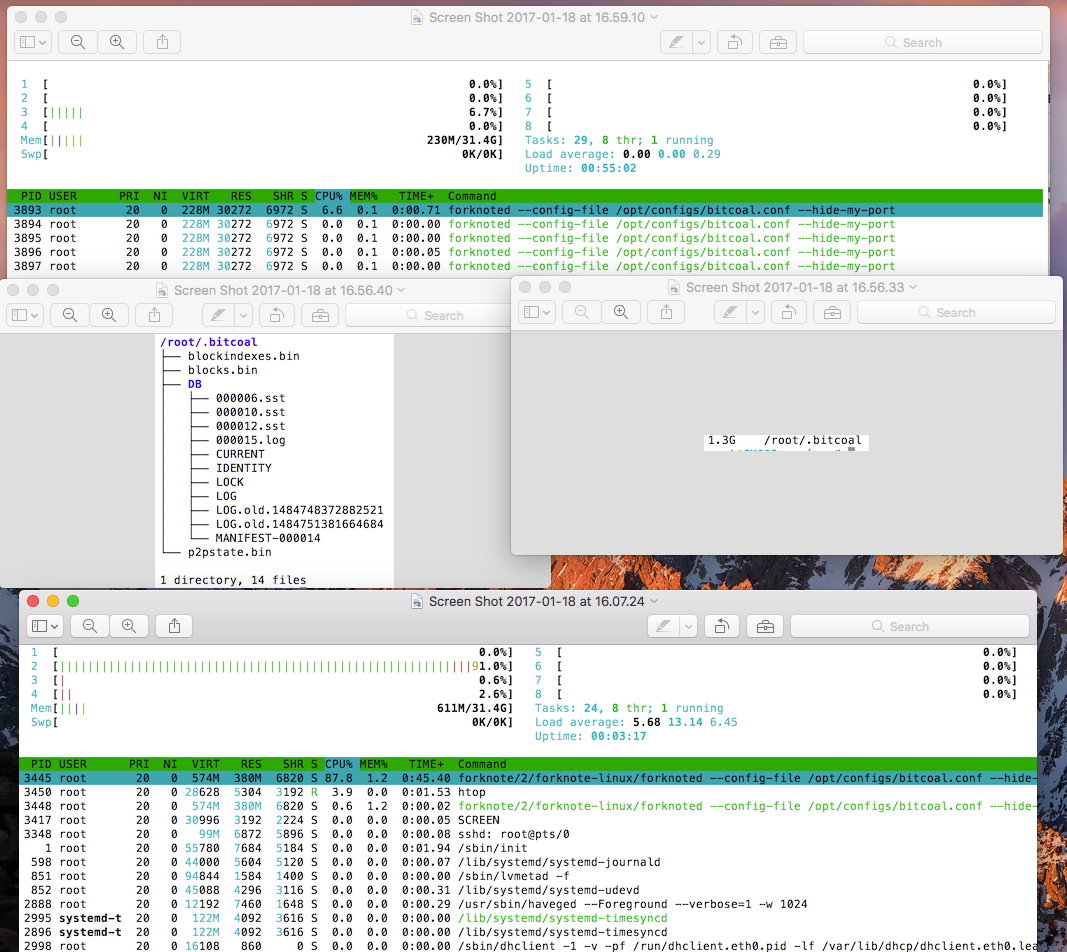
Task: Show markup toolbox in 16.56.40 window
Action: pyautogui.click(x=320, y=315)
